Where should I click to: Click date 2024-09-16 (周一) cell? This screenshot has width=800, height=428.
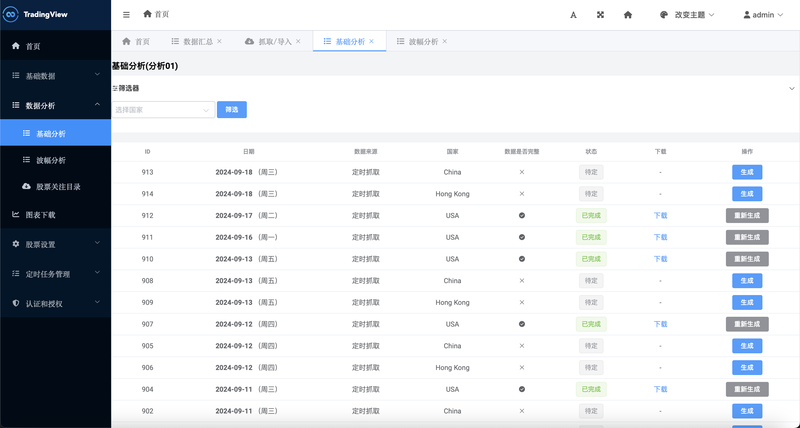pyautogui.click(x=246, y=237)
